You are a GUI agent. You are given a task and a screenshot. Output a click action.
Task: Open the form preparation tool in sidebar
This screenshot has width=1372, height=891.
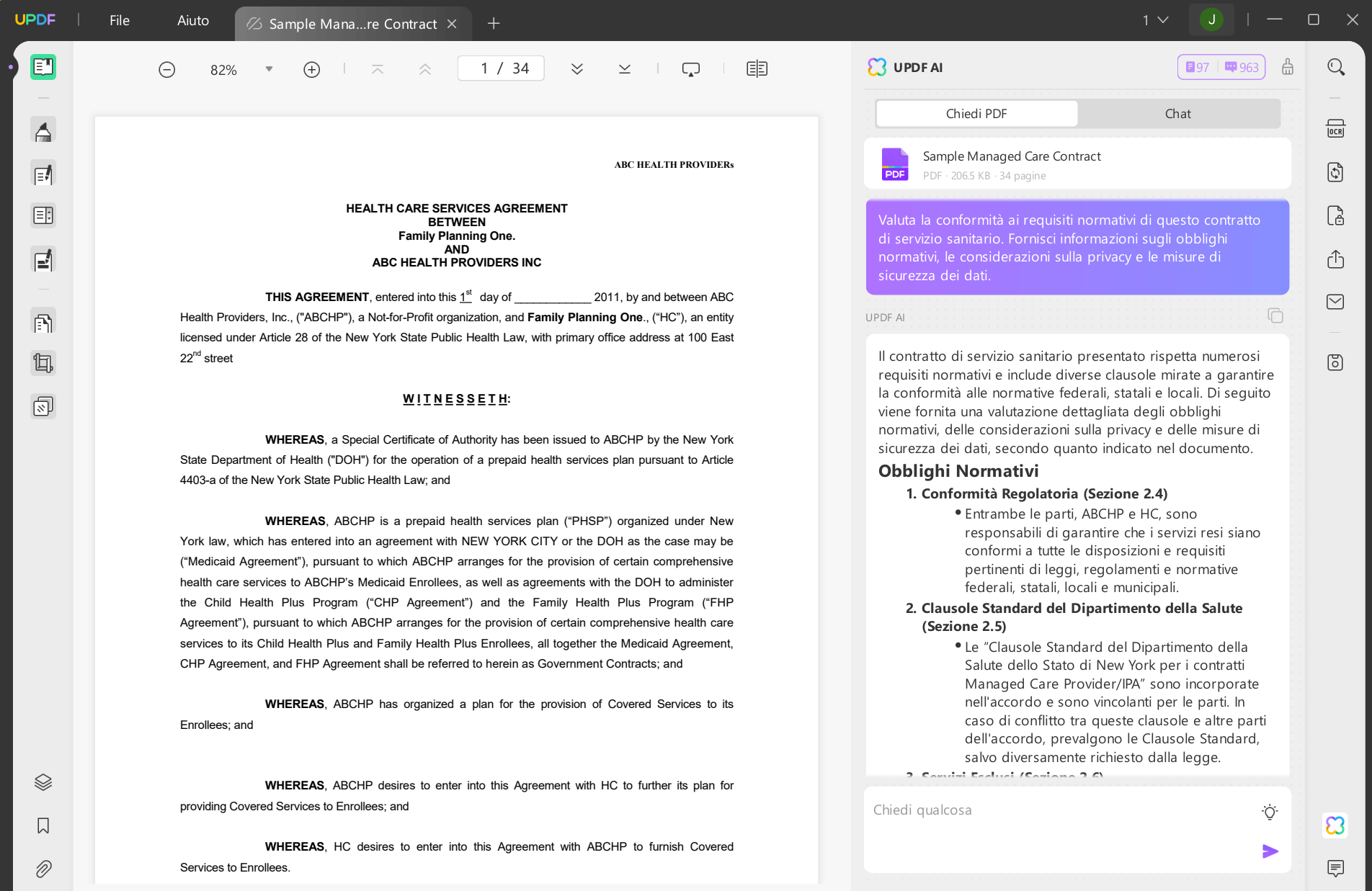43,215
